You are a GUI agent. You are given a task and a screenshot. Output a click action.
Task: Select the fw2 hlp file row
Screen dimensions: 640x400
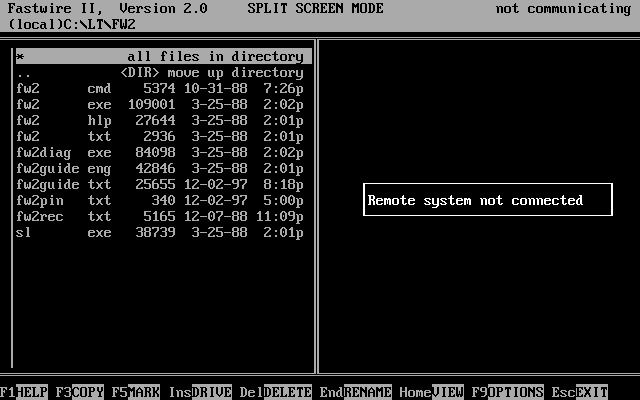tap(160, 120)
